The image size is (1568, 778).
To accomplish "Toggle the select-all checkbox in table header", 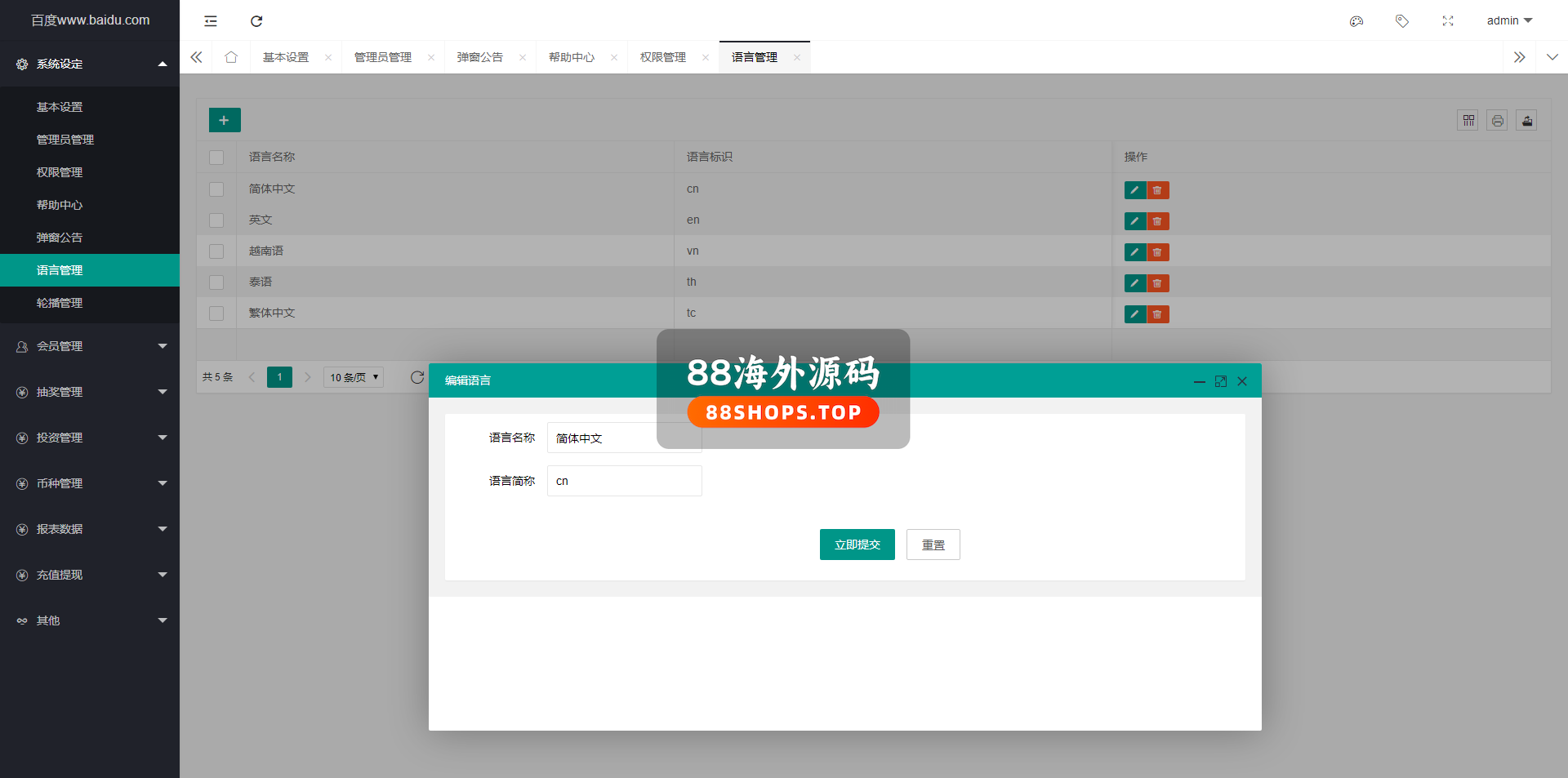I will click(216, 158).
